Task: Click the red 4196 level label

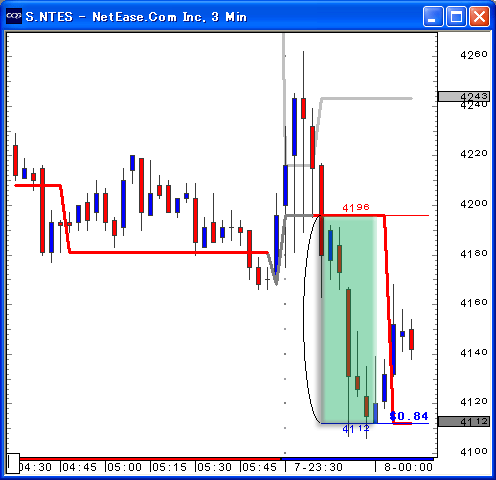Action: tap(356, 208)
